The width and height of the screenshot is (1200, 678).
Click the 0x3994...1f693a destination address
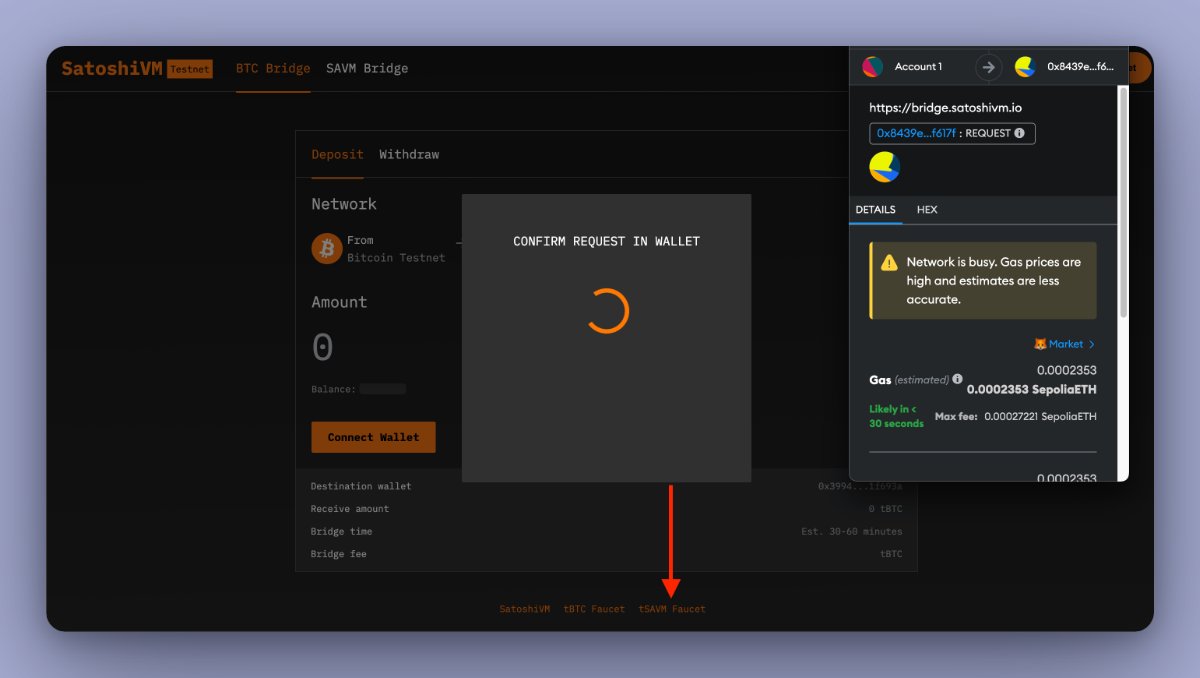click(860, 486)
